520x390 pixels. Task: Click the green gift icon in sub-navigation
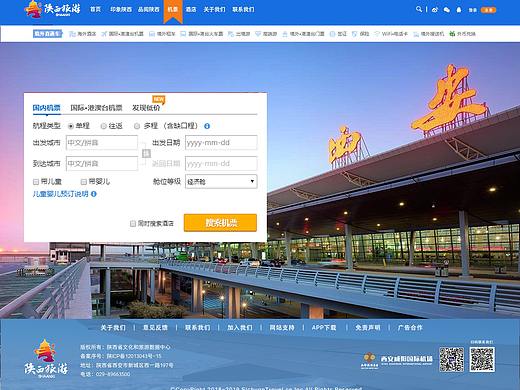[x=452, y=34]
